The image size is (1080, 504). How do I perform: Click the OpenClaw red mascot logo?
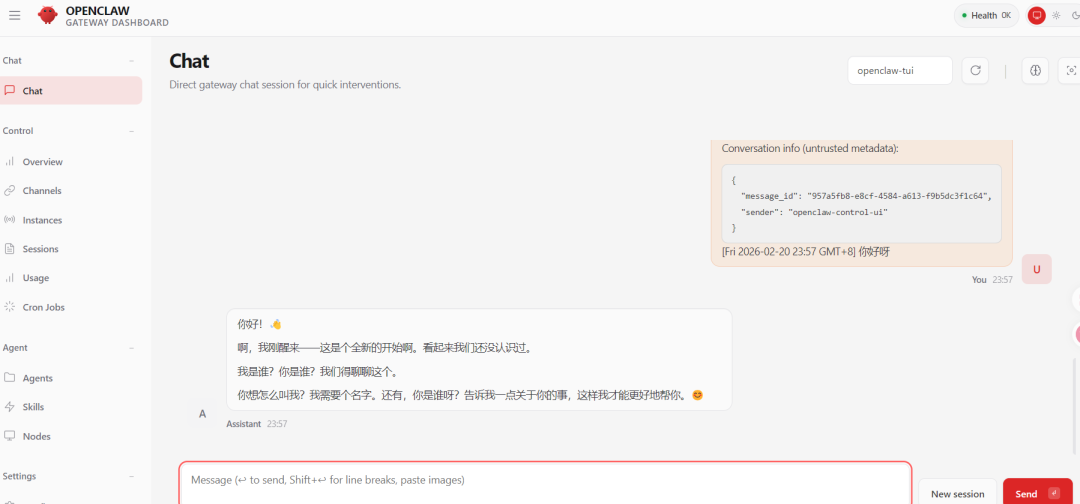[48, 15]
